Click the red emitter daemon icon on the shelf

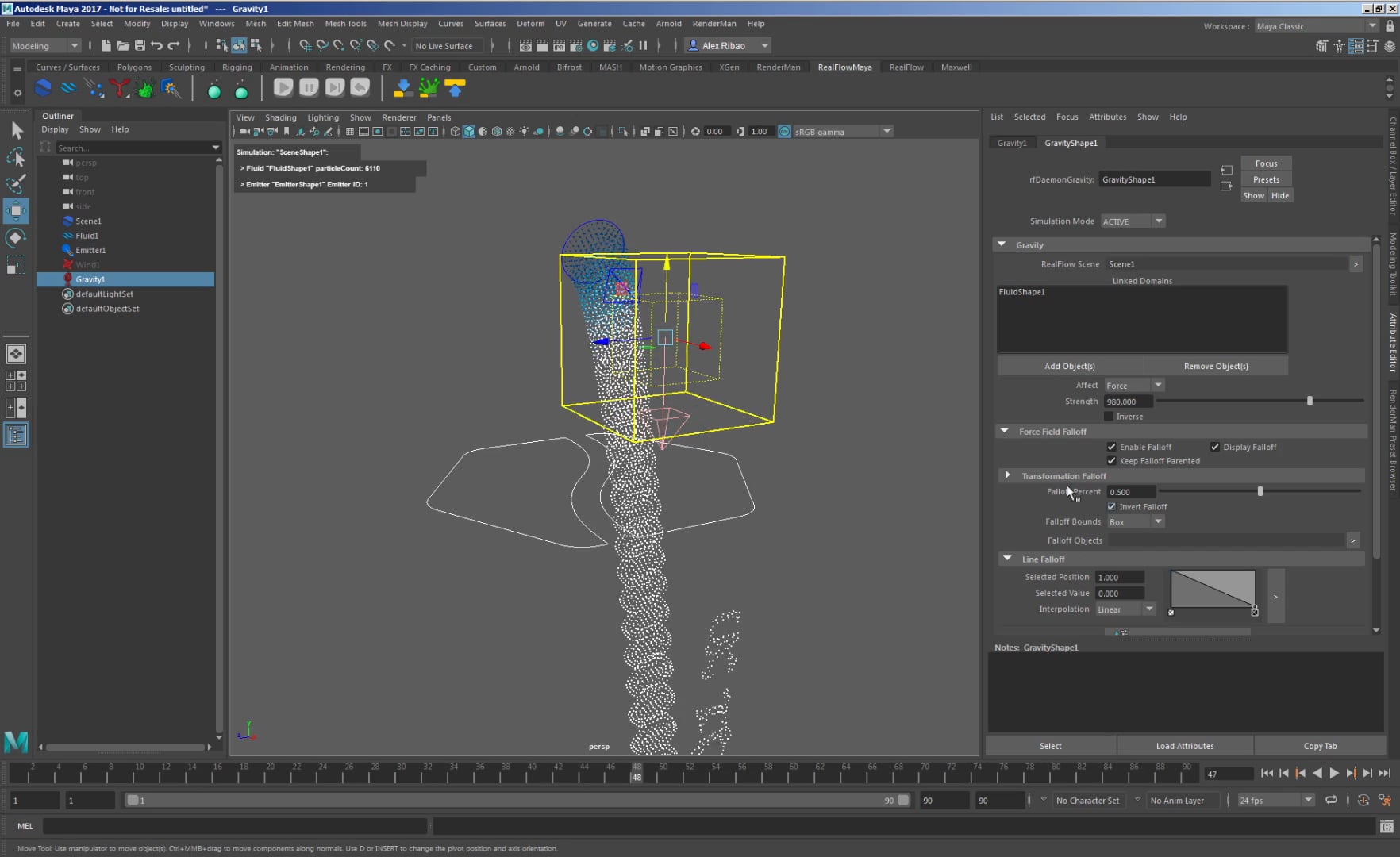[x=120, y=88]
